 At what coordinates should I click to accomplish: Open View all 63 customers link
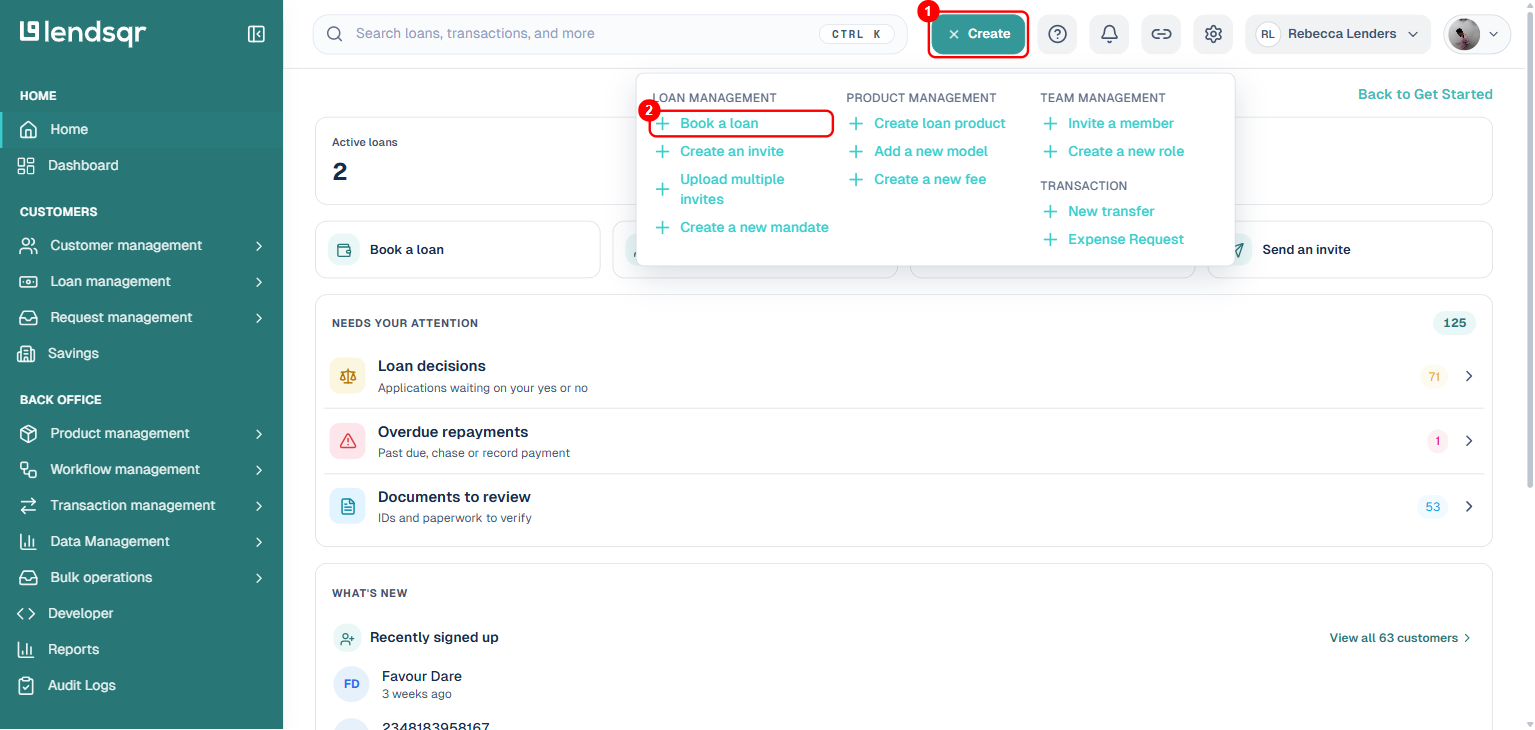(x=1400, y=638)
